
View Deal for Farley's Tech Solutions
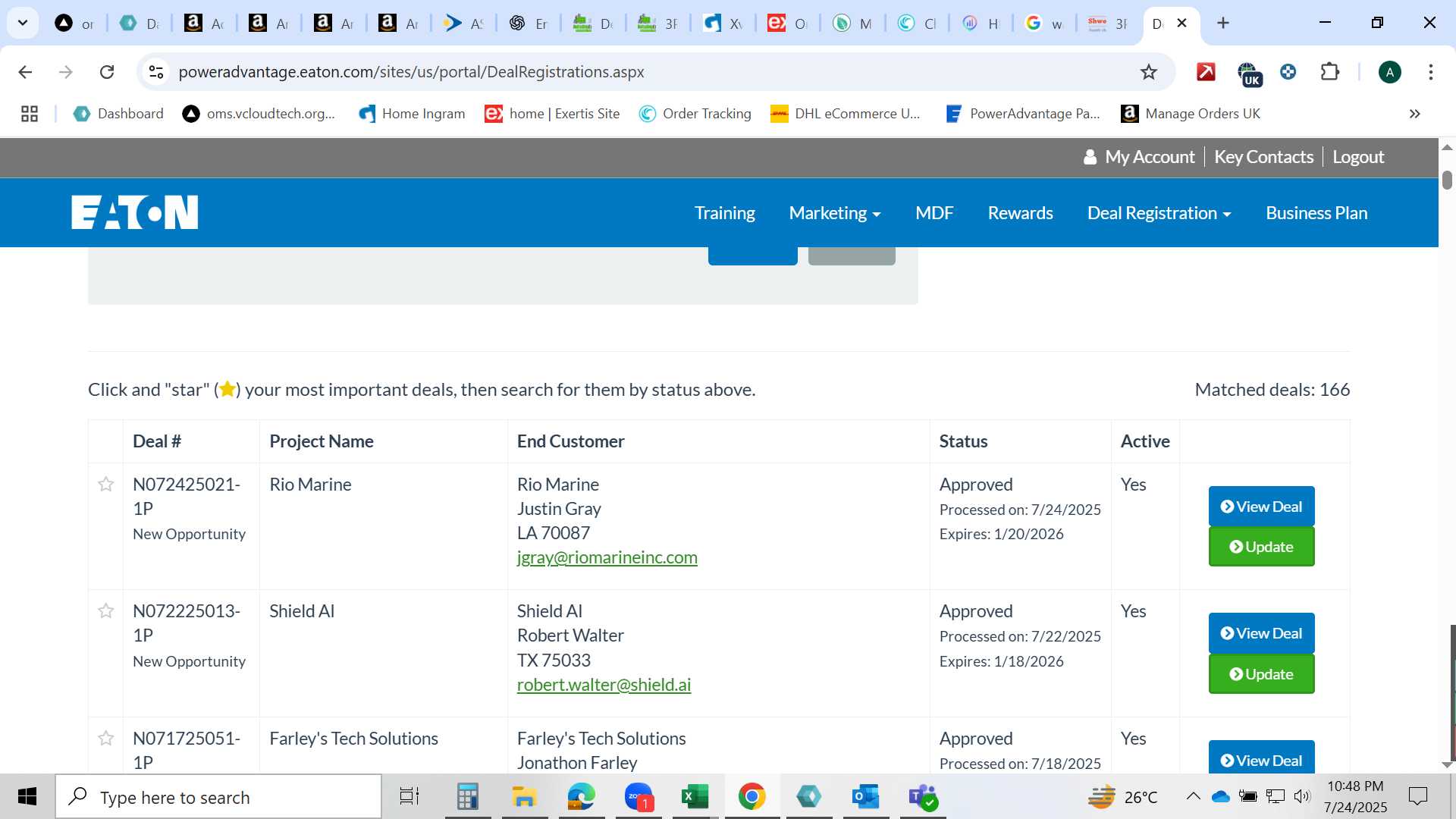[x=1261, y=758]
